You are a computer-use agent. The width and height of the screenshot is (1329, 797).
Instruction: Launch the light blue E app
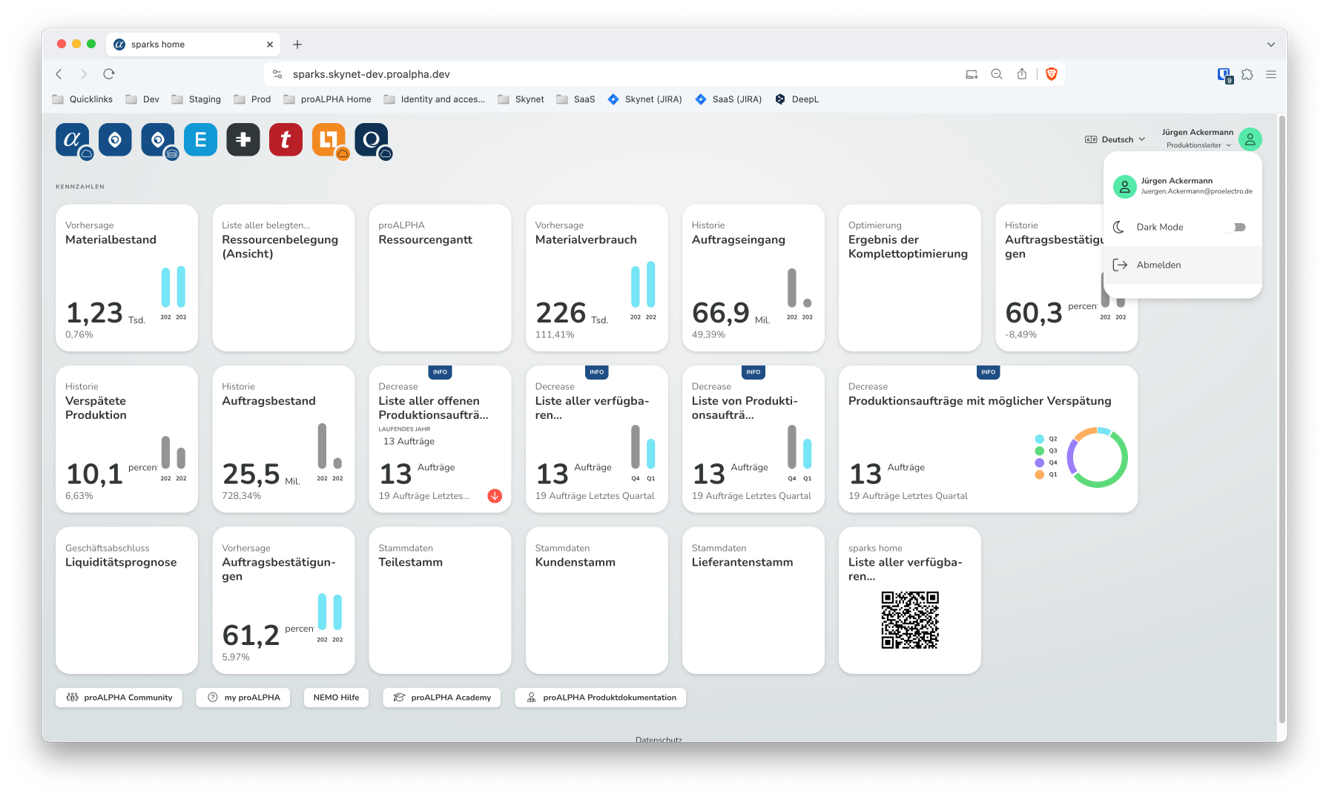click(x=200, y=140)
